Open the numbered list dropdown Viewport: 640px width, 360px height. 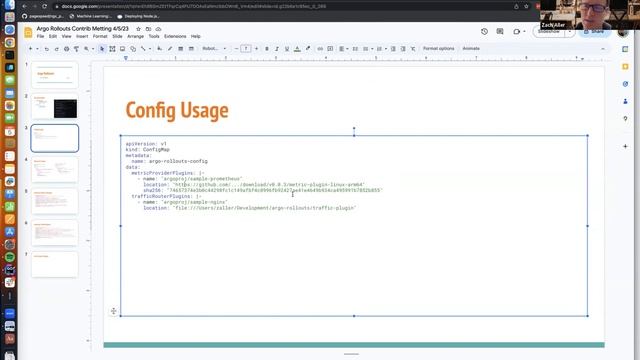(x=381, y=49)
